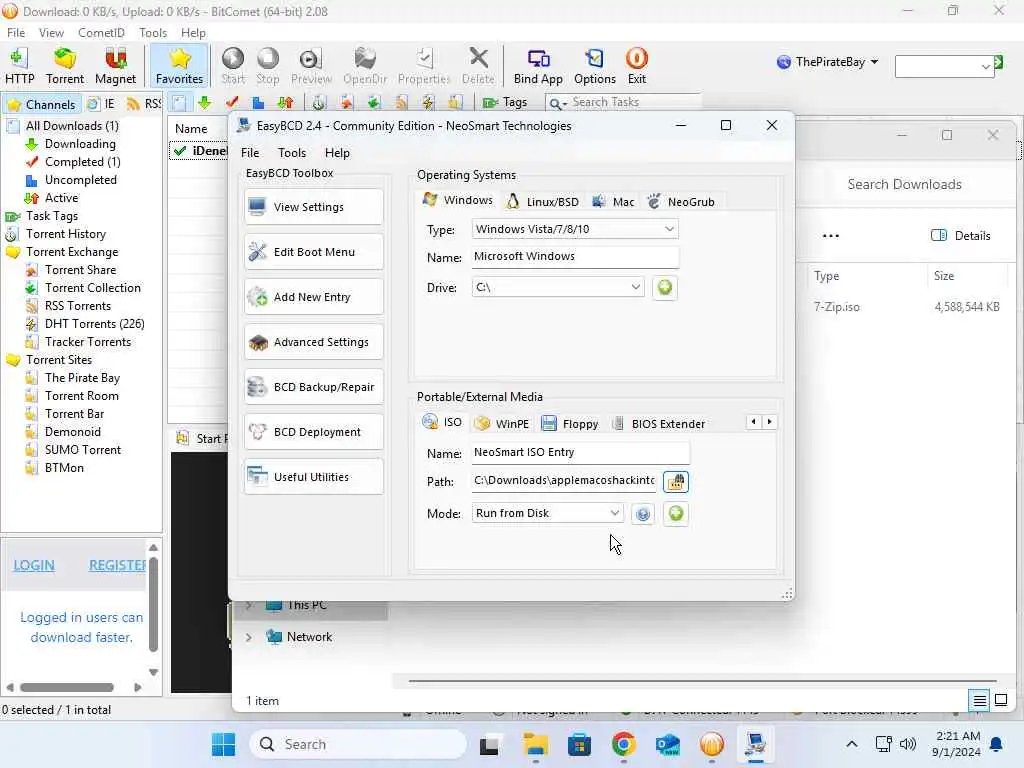Select DHT Torrents (226) tree item
The image size is (1024, 768).
[x=94, y=324]
